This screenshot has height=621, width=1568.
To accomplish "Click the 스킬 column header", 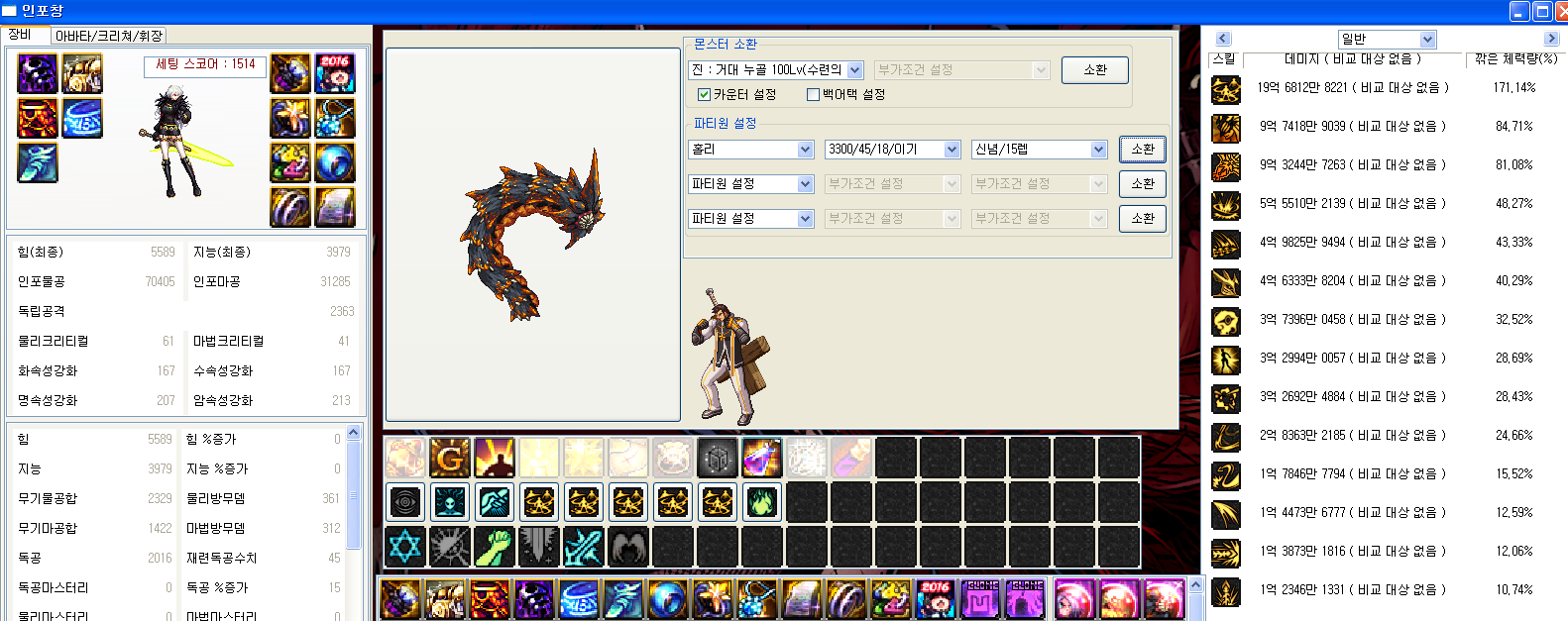I will [x=1225, y=59].
